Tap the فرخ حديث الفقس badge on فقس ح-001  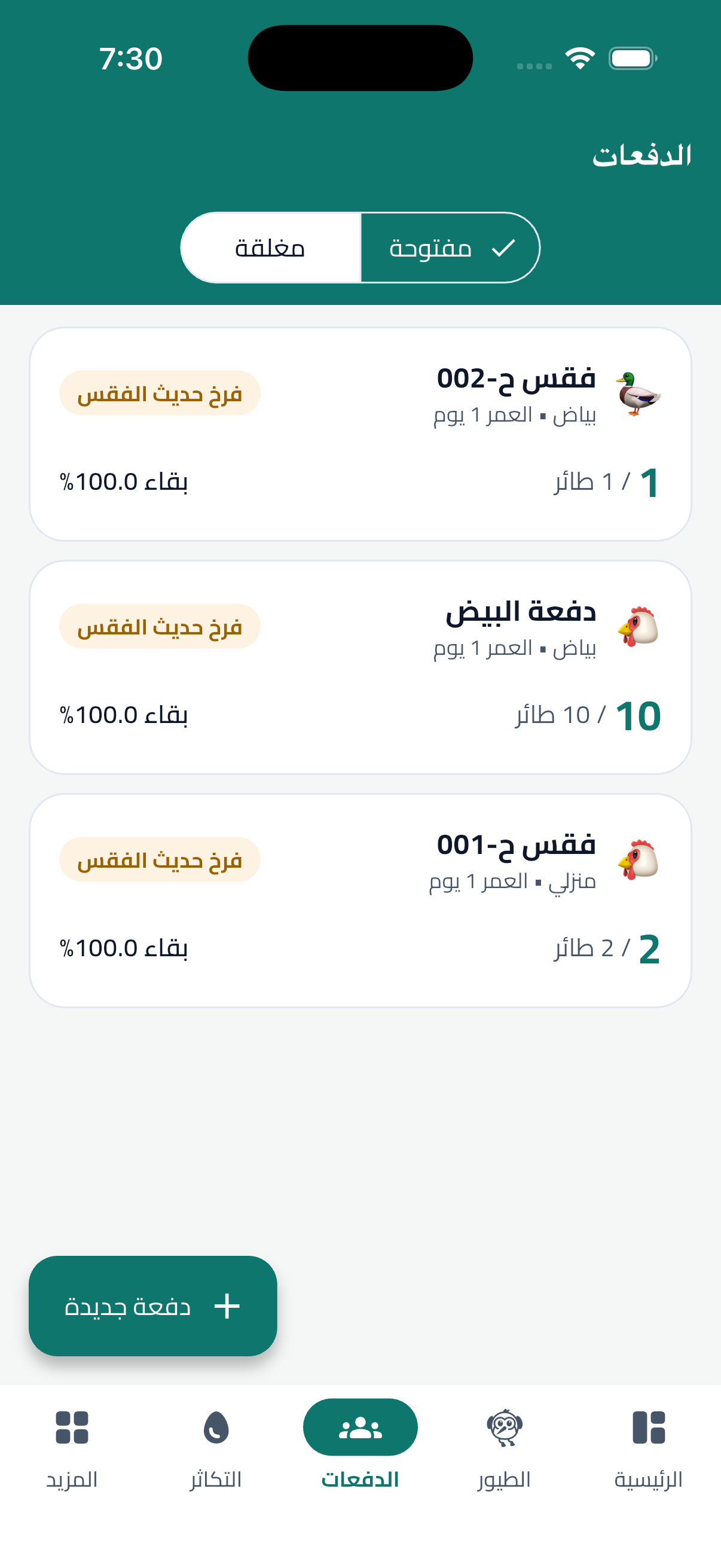(160, 859)
